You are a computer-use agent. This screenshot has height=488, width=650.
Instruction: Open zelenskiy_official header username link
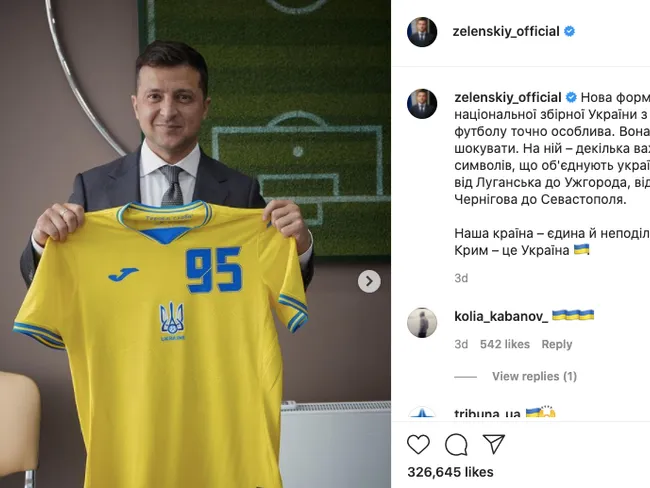point(506,31)
